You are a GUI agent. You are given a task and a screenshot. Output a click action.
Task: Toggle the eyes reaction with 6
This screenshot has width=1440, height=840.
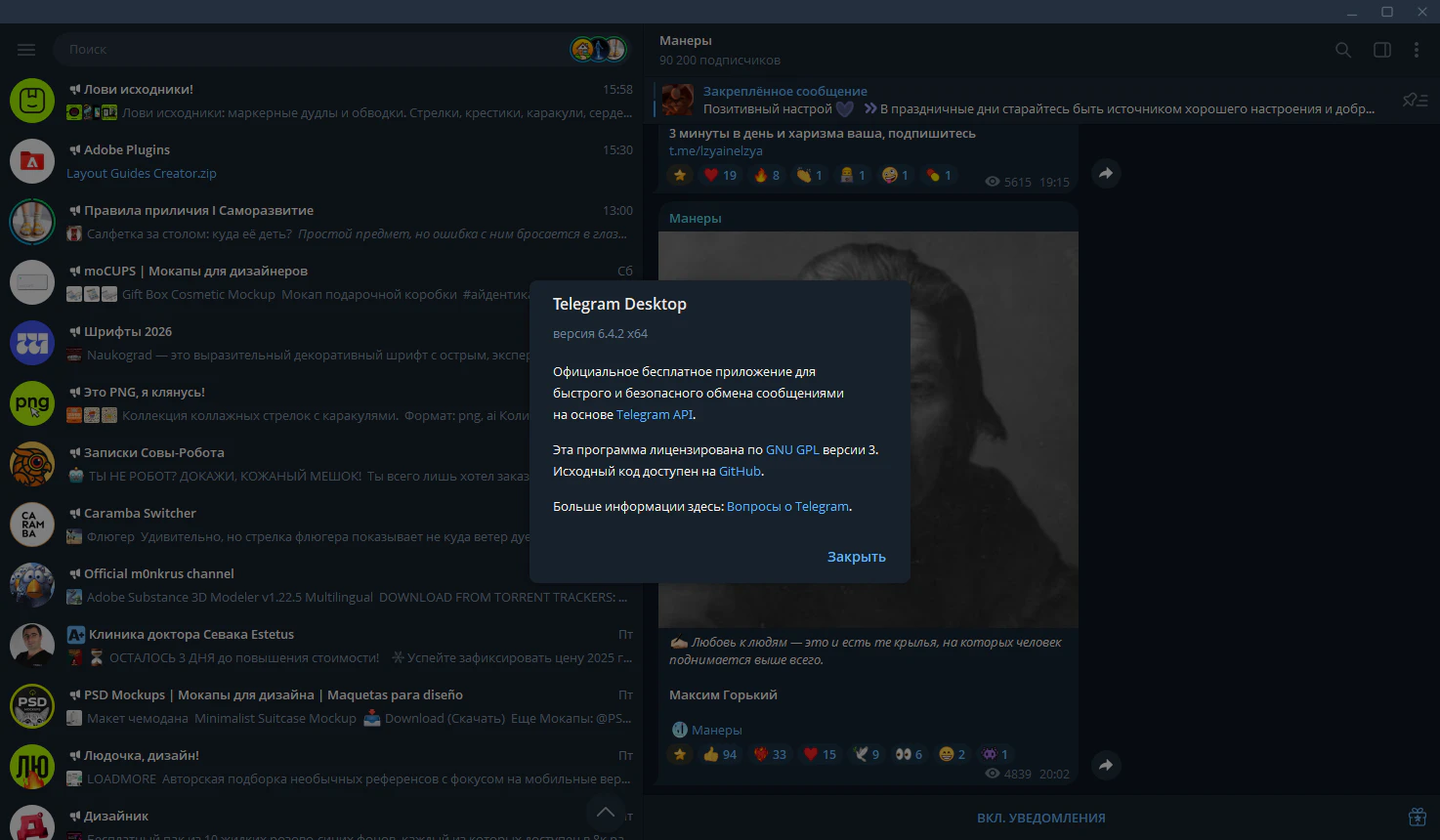[910, 754]
